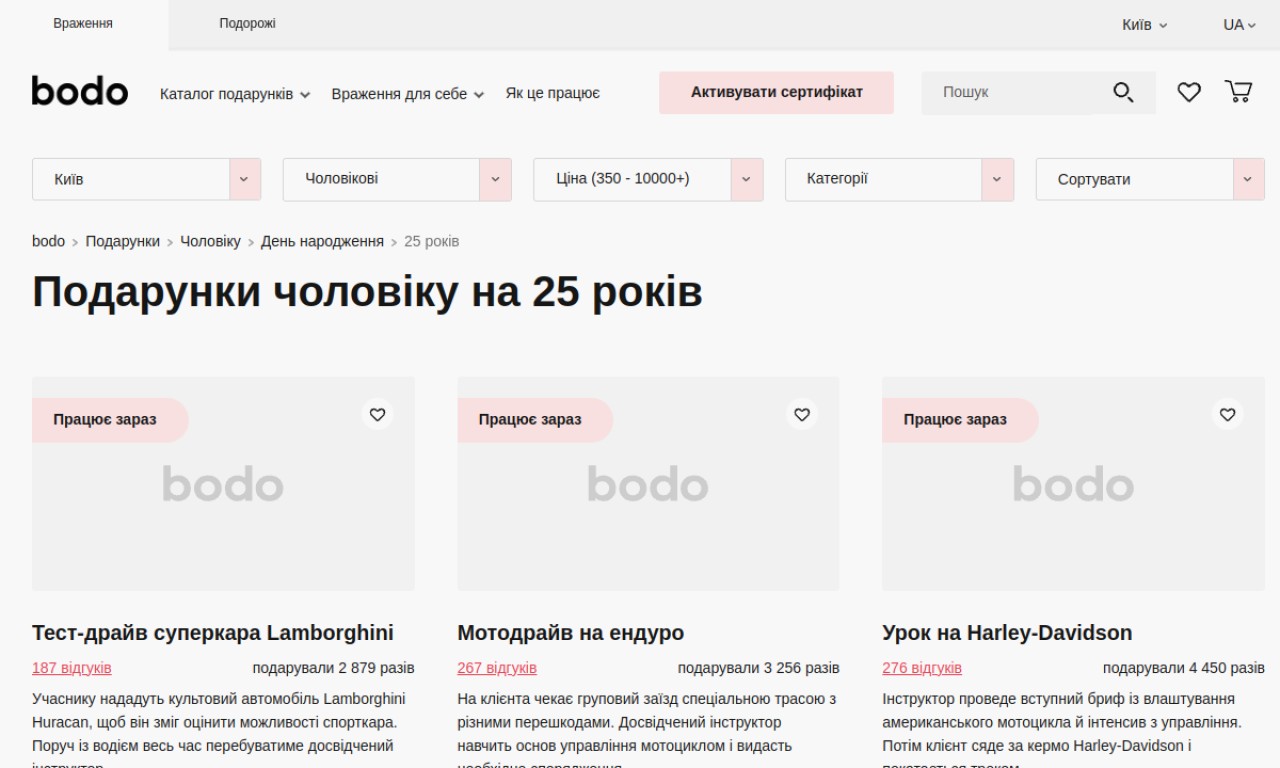Go to bodo breadcrumb link
This screenshot has width=1280, height=768.
click(48, 241)
